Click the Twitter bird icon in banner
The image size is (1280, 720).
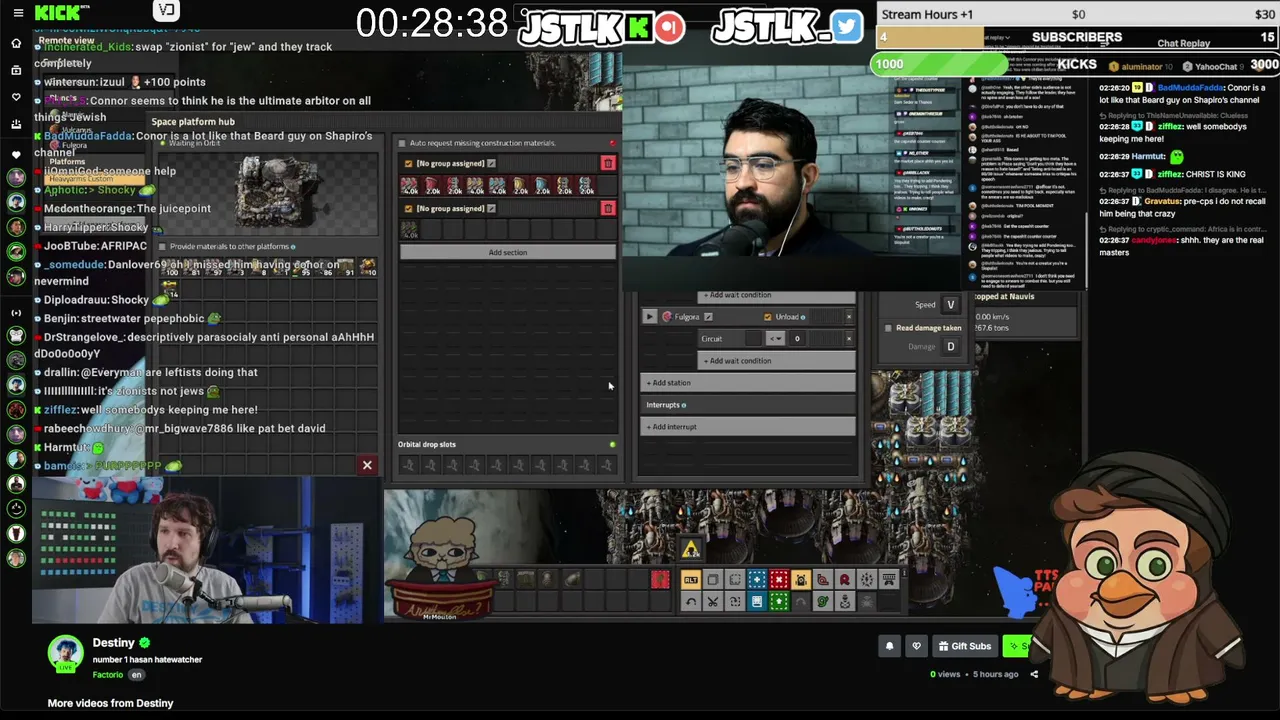click(x=846, y=27)
